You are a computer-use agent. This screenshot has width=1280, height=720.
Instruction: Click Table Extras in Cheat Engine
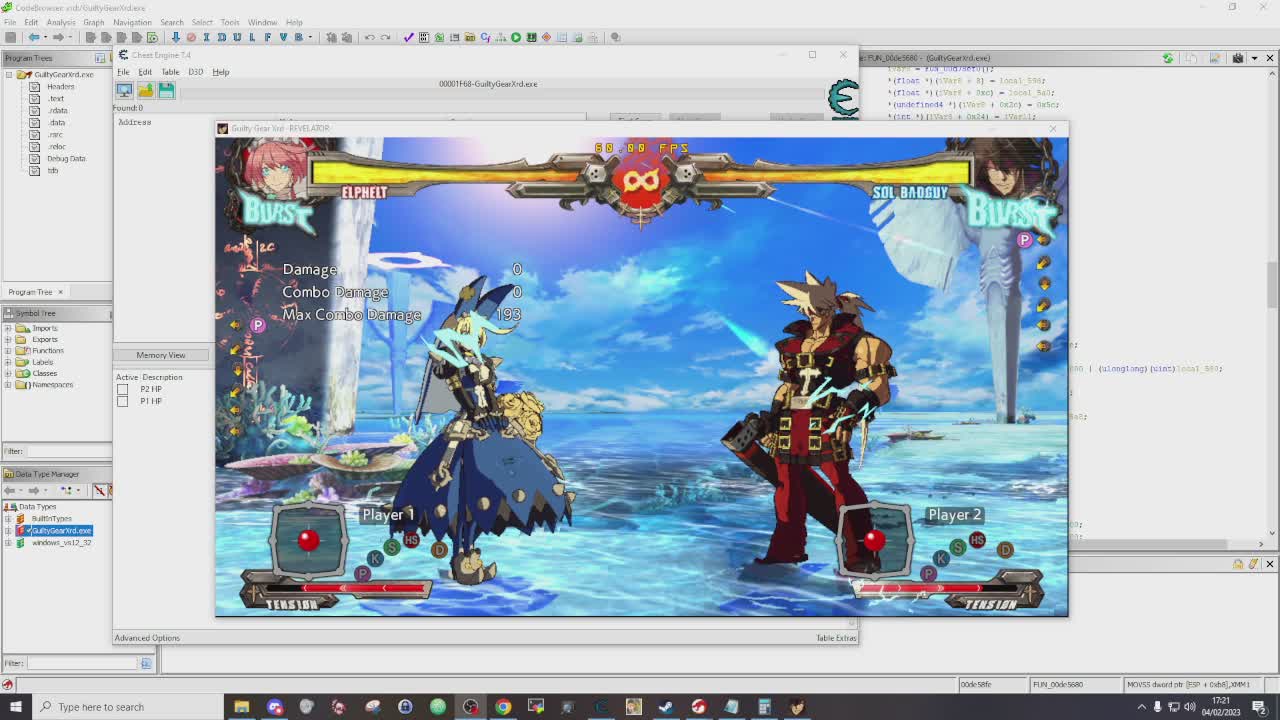pos(836,638)
